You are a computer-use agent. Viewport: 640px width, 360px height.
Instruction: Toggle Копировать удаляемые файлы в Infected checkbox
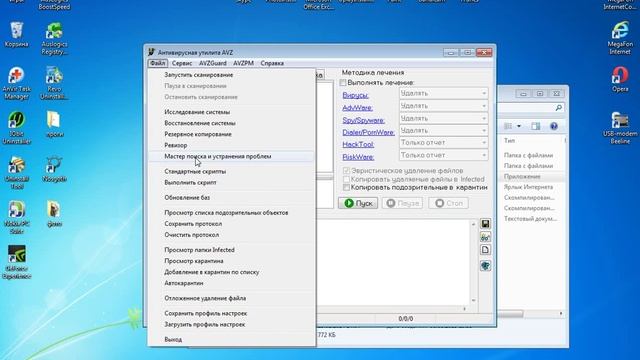click(347, 179)
